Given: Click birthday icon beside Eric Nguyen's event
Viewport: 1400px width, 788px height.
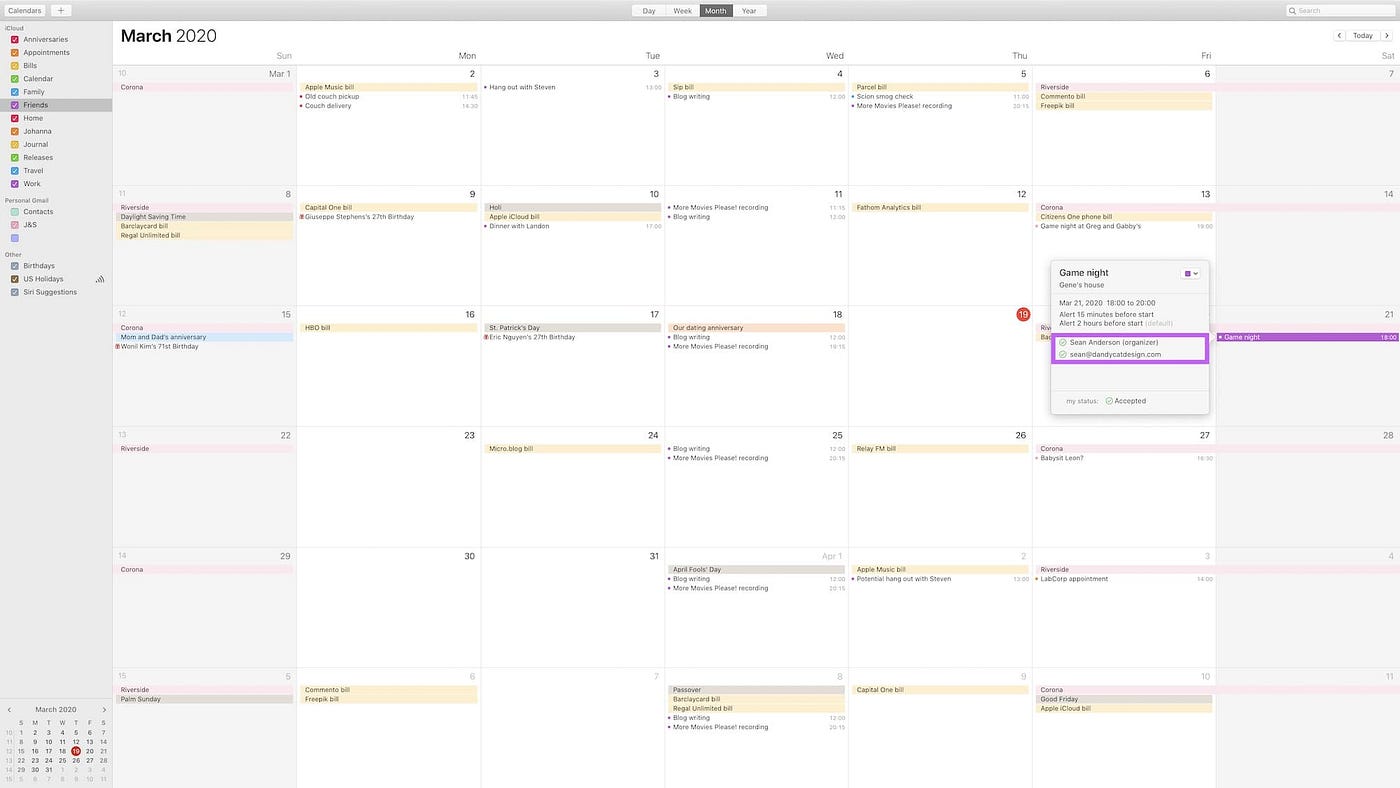Looking at the screenshot, I should pyautogui.click(x=485, y=337).
